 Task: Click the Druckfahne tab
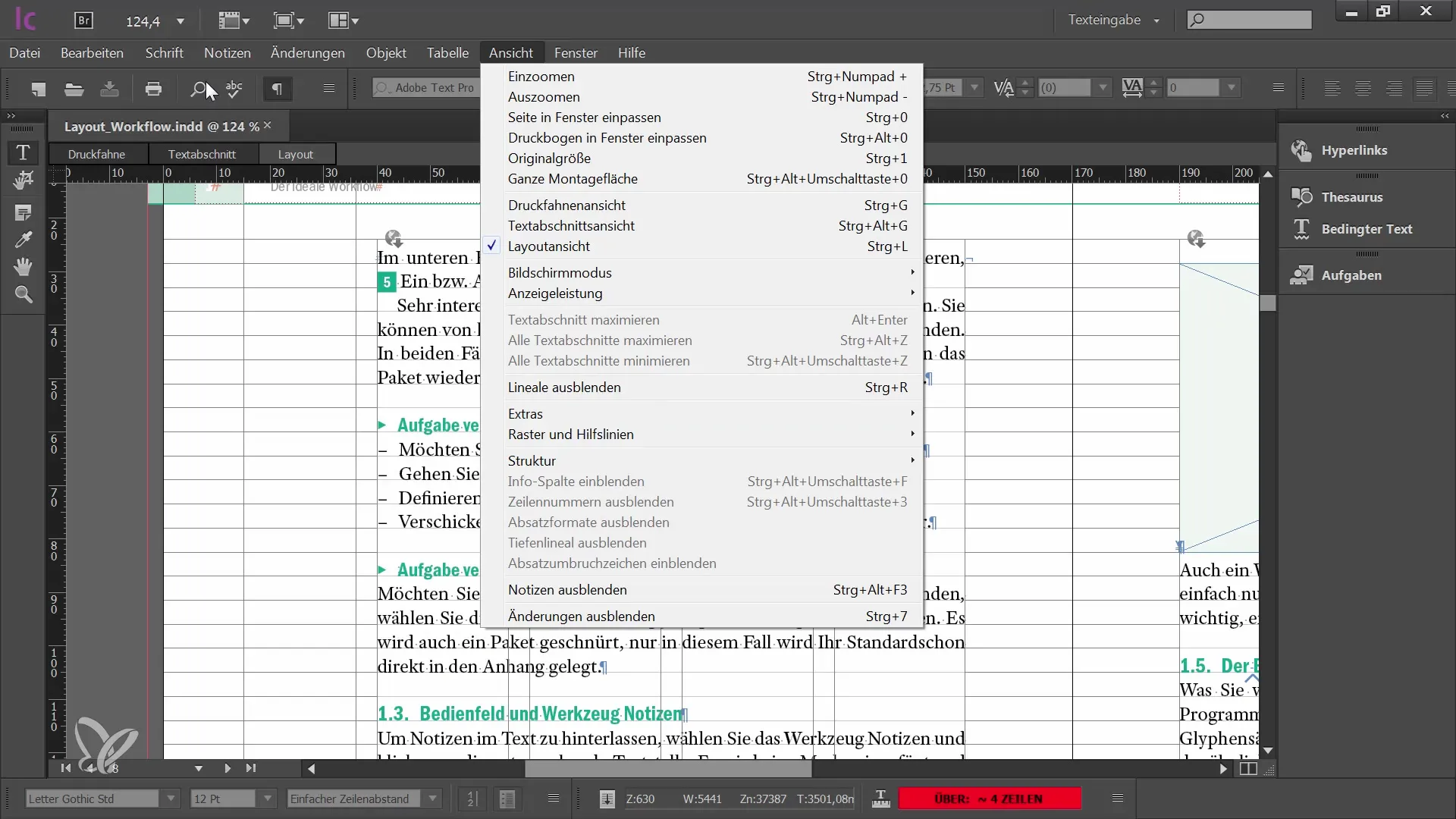[x=95, y=153]
